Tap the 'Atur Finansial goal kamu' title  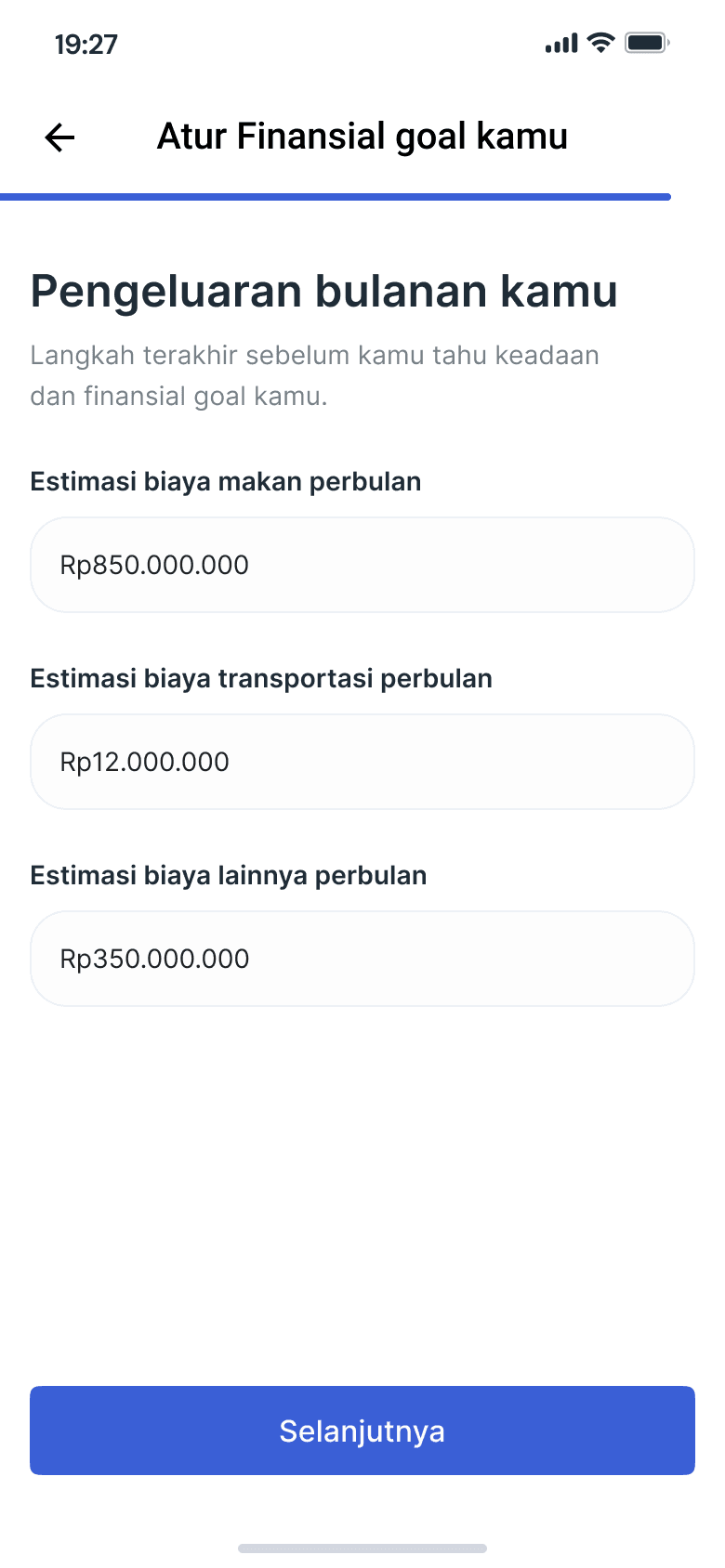362,137
